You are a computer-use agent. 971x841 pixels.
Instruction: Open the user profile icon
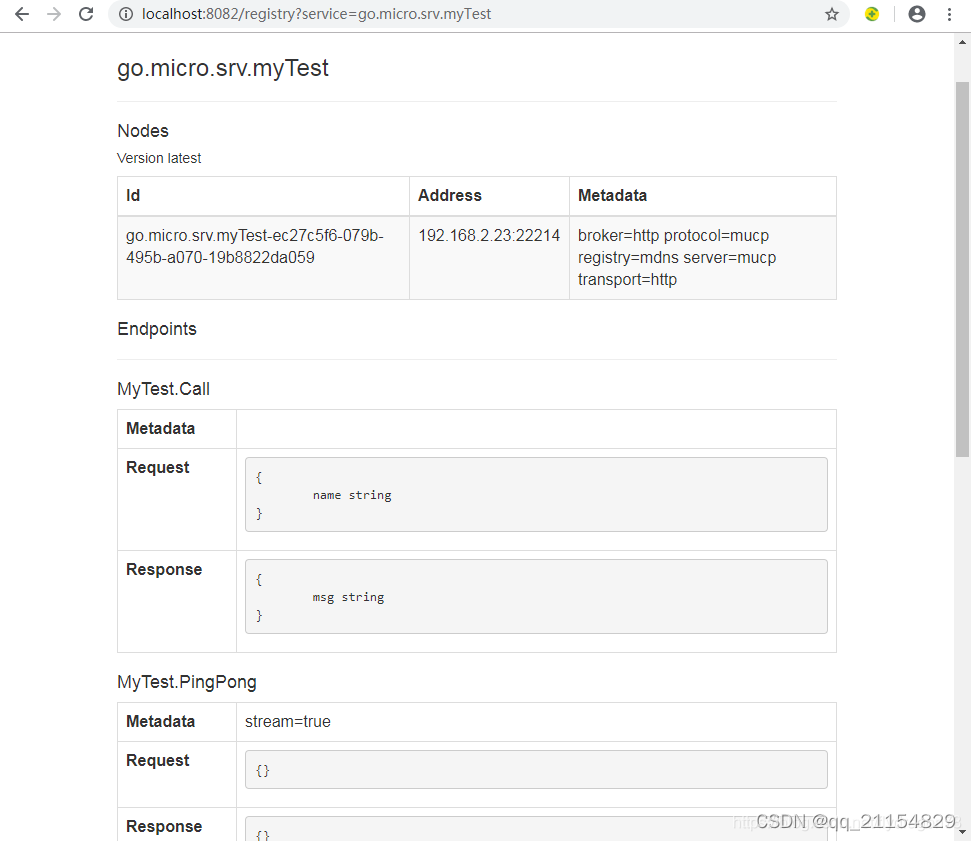(917, 14)
